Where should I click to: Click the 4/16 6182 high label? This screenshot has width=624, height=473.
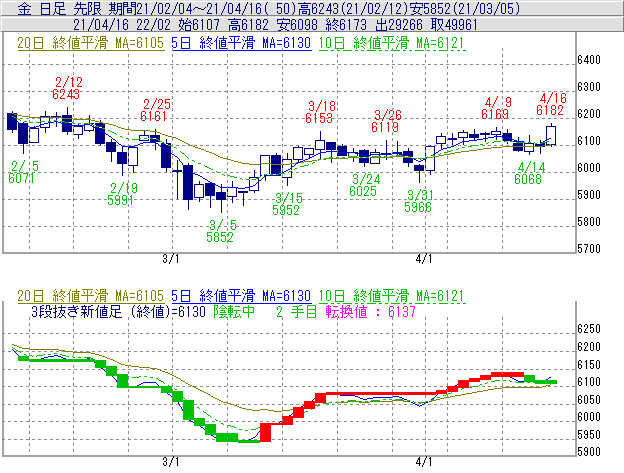[x=551, y=104]
